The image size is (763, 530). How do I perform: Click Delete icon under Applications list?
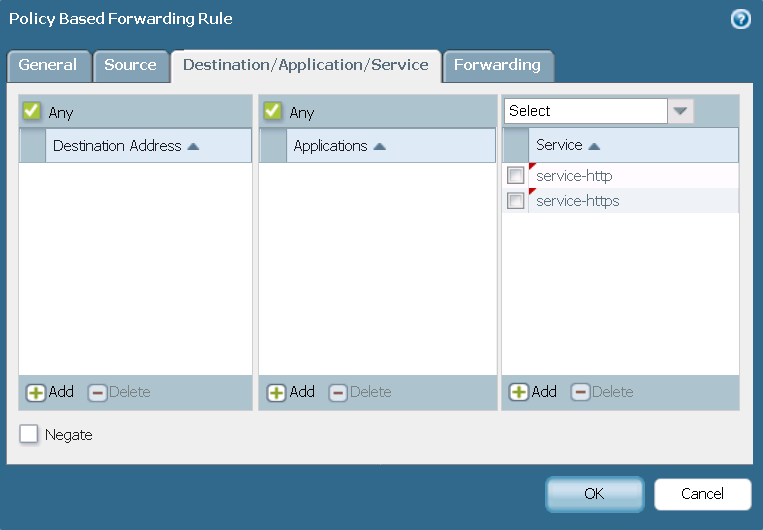pyautogui.click(x=338, y=392)
